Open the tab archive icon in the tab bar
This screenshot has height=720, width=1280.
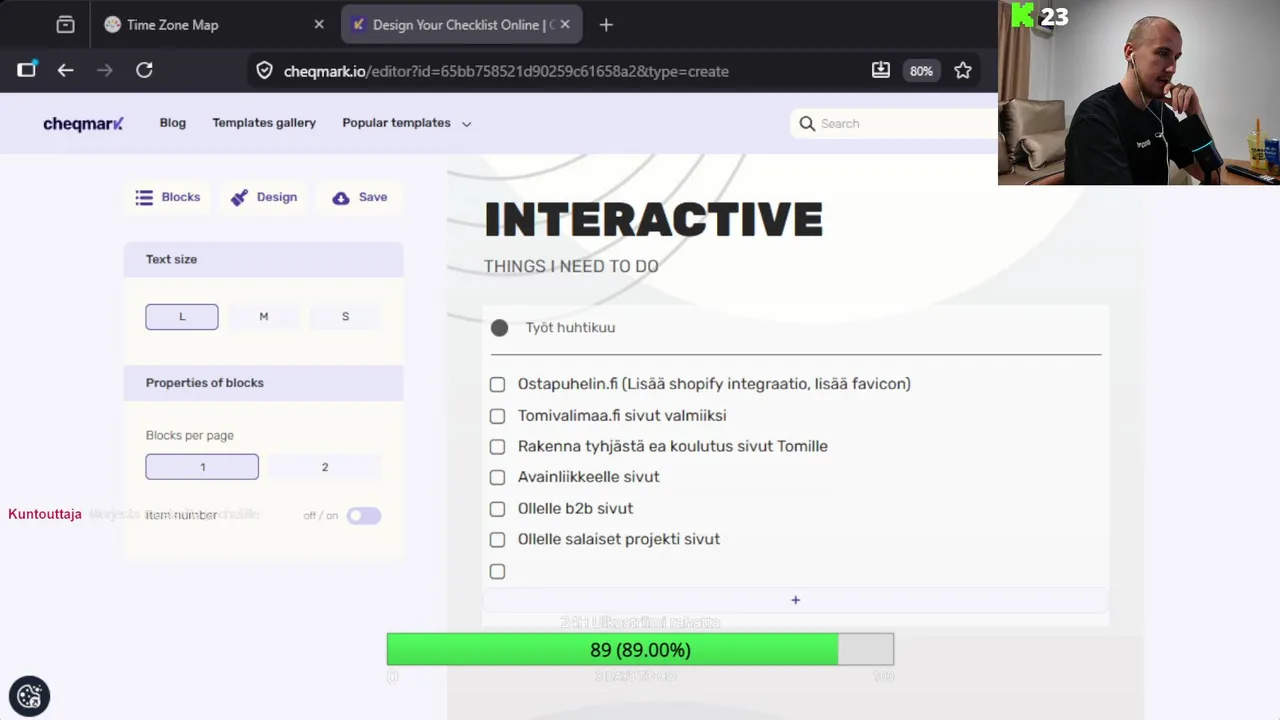point(65,25)
